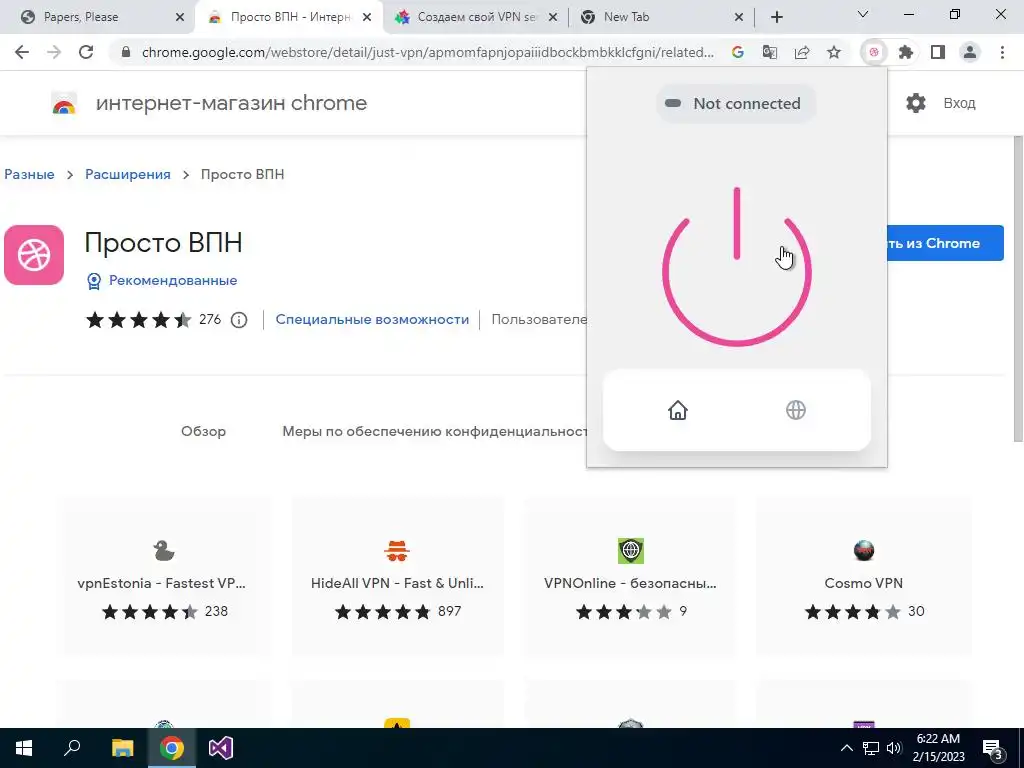Go back to previous page
The height and width of the screenshot is (768, 1024).
(x=22, y=52)
